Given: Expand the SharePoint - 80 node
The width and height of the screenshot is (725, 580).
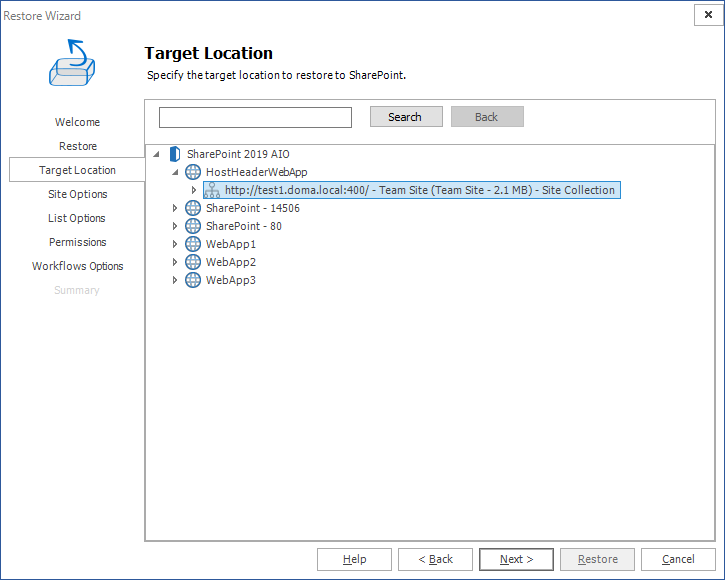Looking at the screenshot, I should (175, 226).
